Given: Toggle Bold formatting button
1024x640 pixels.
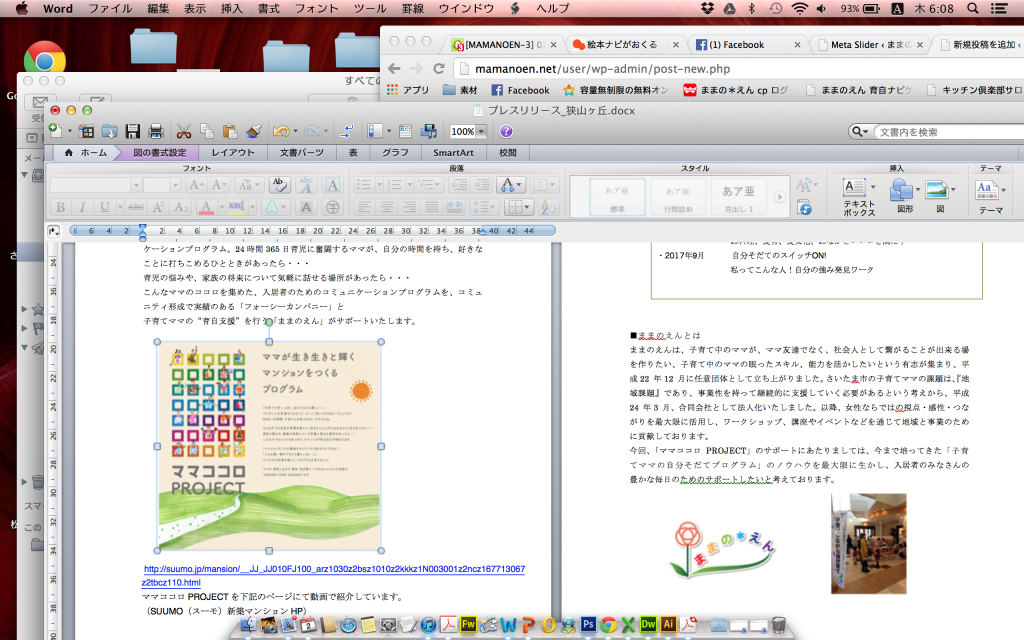Looking at the screenshot, I should coord(61,207).
